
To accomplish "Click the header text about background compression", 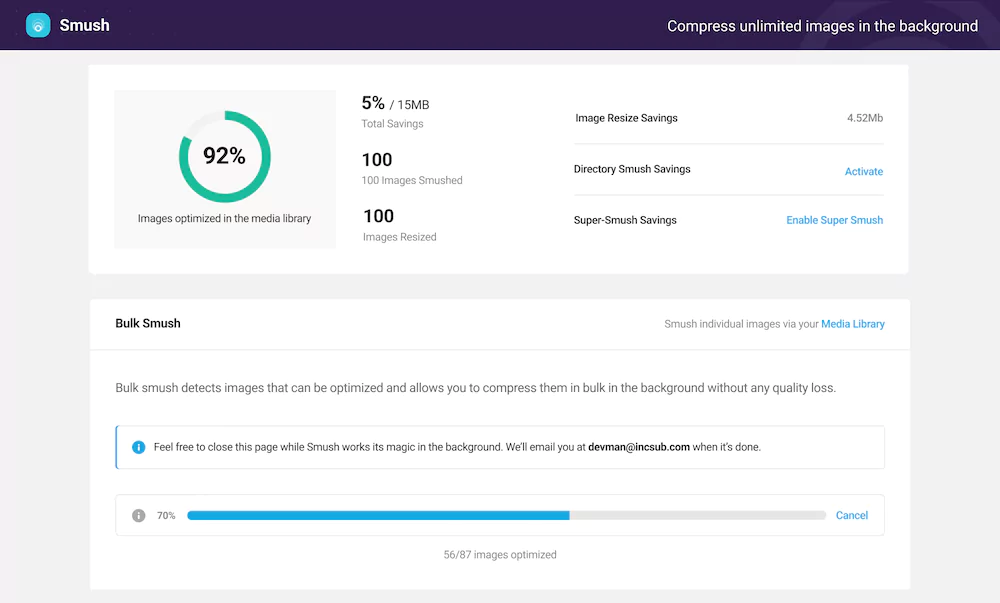I will pyautogui.click(x=822, y=26).
